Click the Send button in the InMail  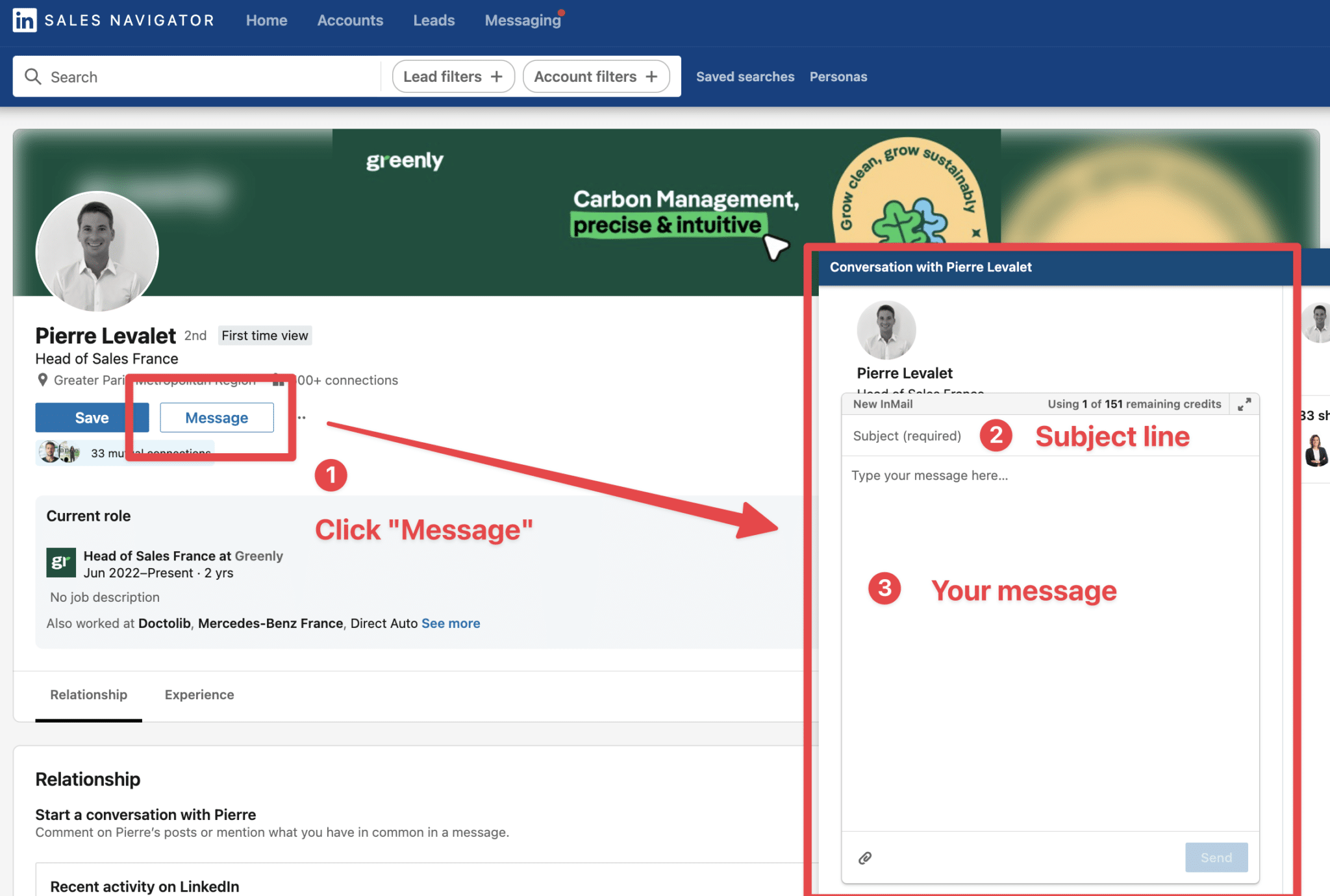point(1216,857)
